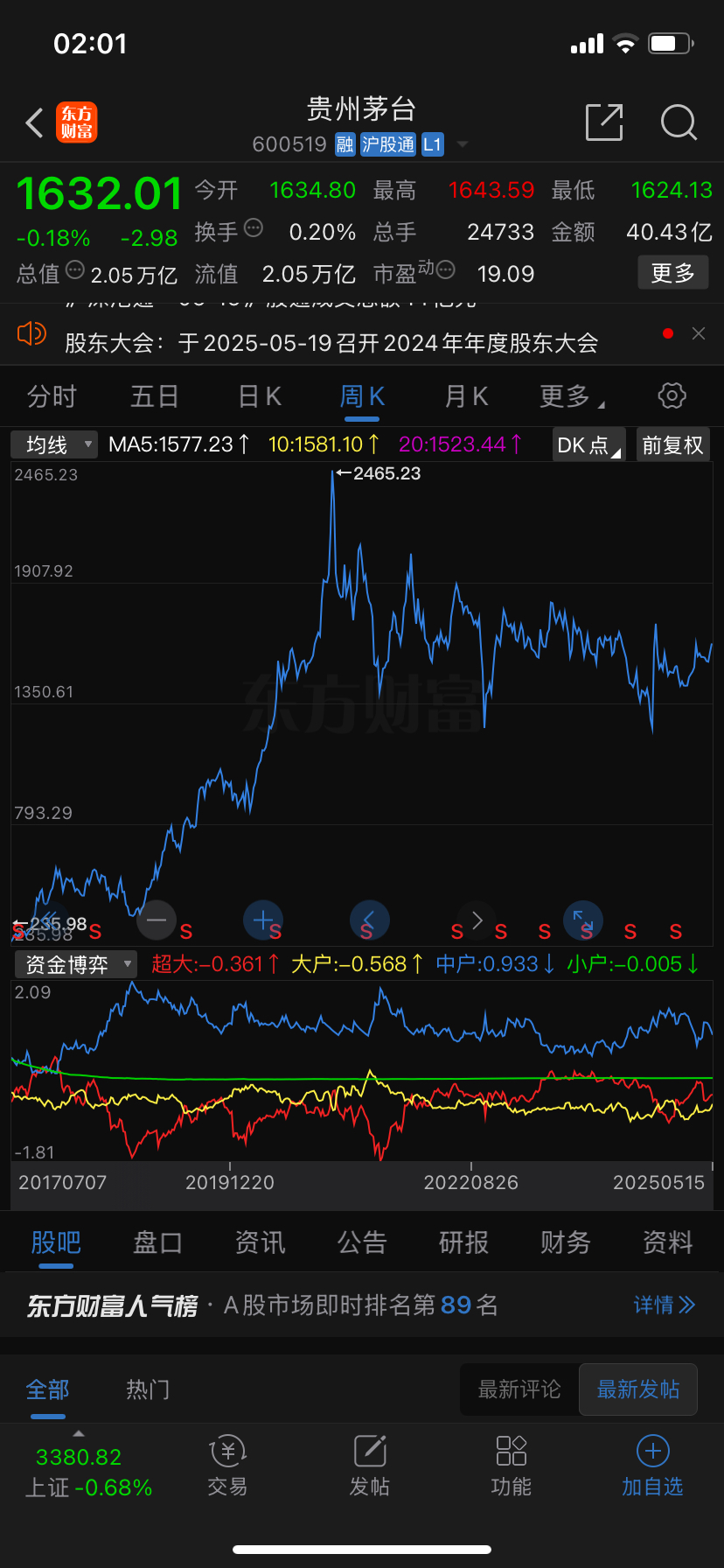The width and height of the screenshot is (724, 1568).
Task: Tap the 超大:-0.361 red value
Action: pos(215,964)
